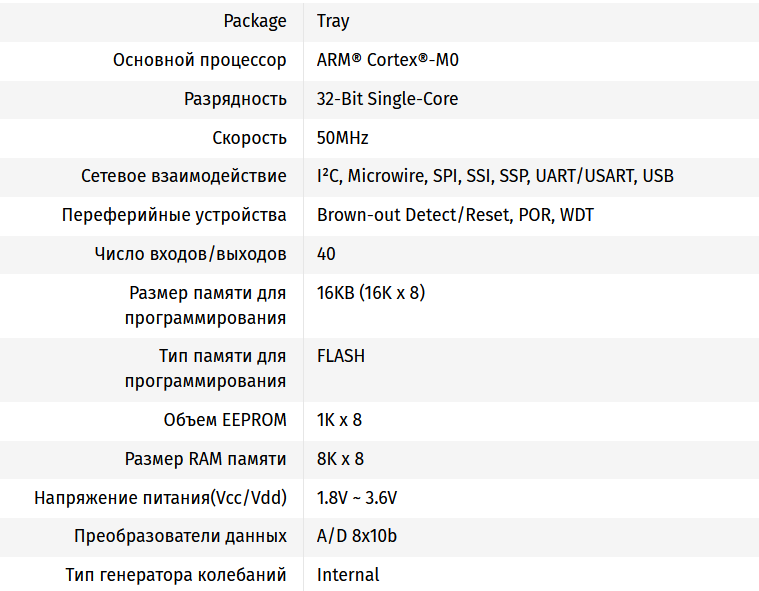Click the "50MHz" speed value

coord(343,138)
